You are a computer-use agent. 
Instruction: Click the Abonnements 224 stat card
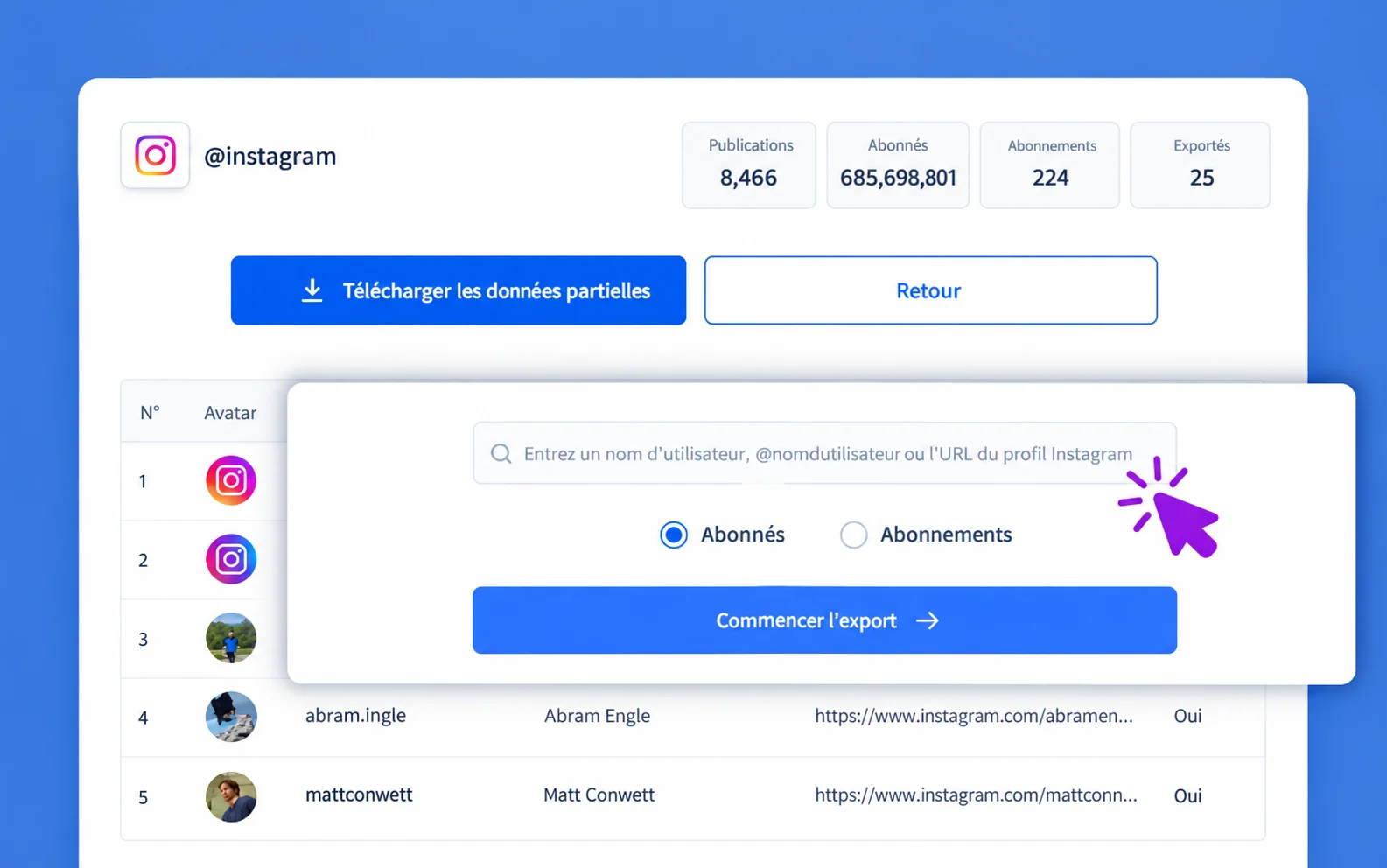[1050, 164]
